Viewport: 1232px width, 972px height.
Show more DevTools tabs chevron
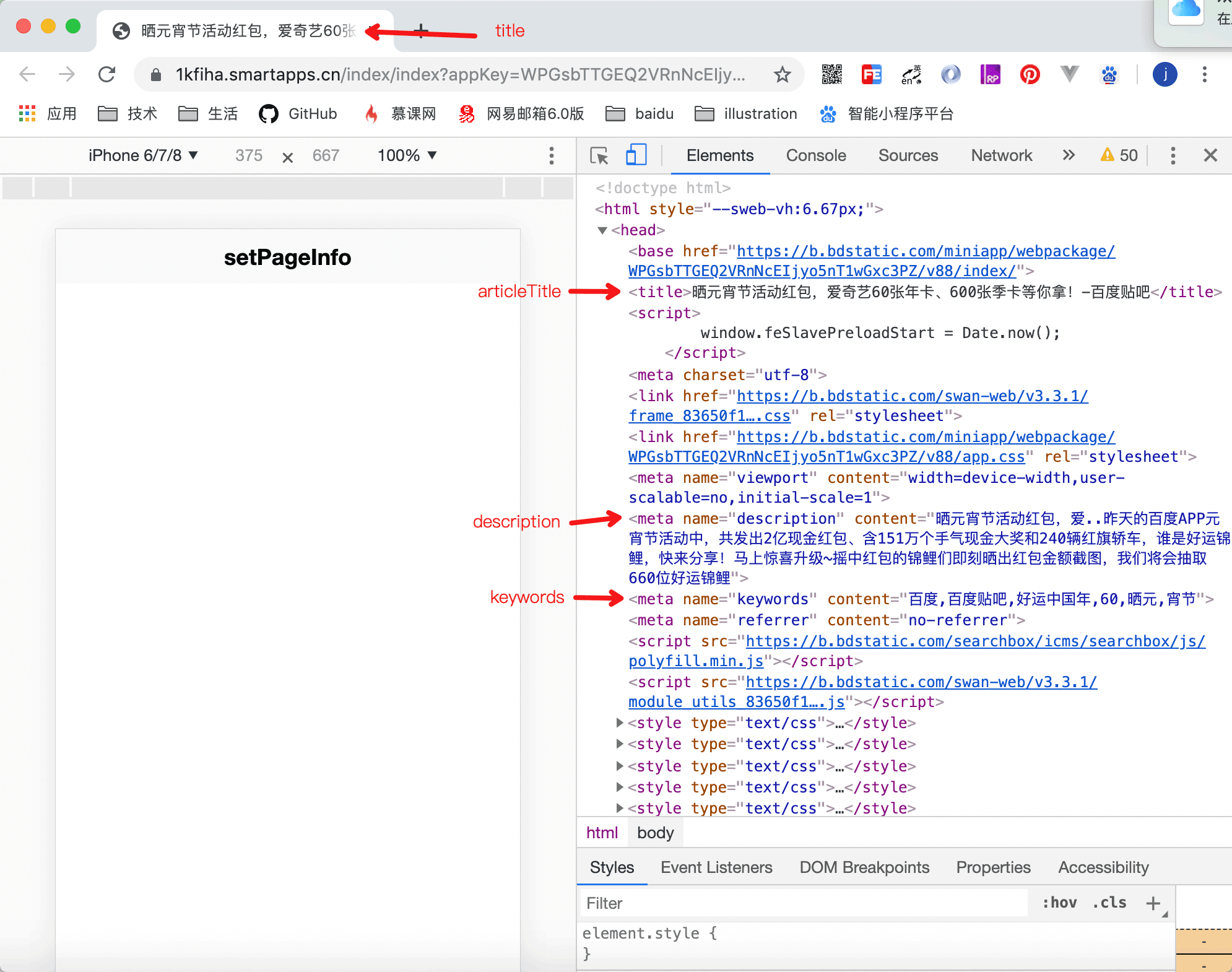1069,155
